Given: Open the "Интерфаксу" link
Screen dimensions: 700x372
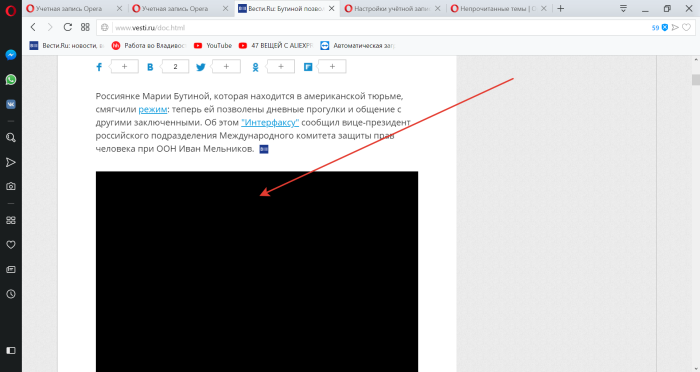Looking at the screenshot, I should click(270, 122).
